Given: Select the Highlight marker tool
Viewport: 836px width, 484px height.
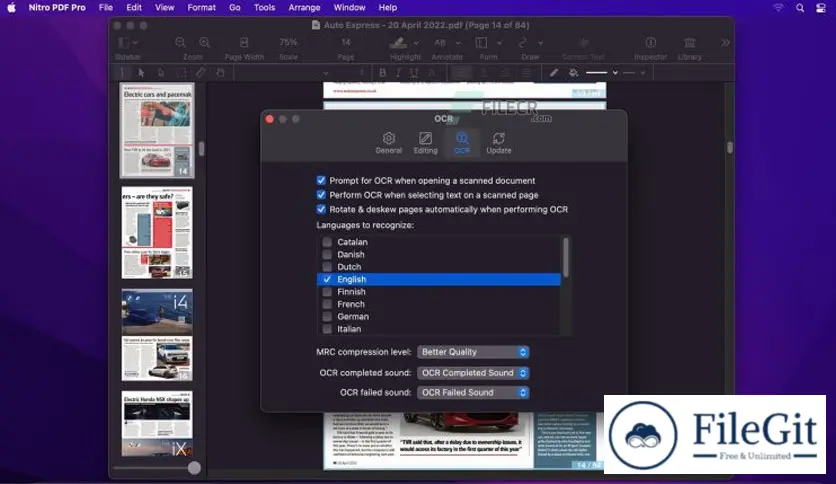Looking at the screenshot, I should click(x=398, y=43).
